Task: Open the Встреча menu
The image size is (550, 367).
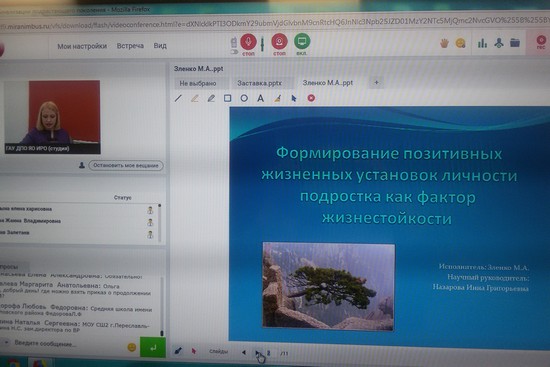Action: pyautogui.click(x=130, y=46)
